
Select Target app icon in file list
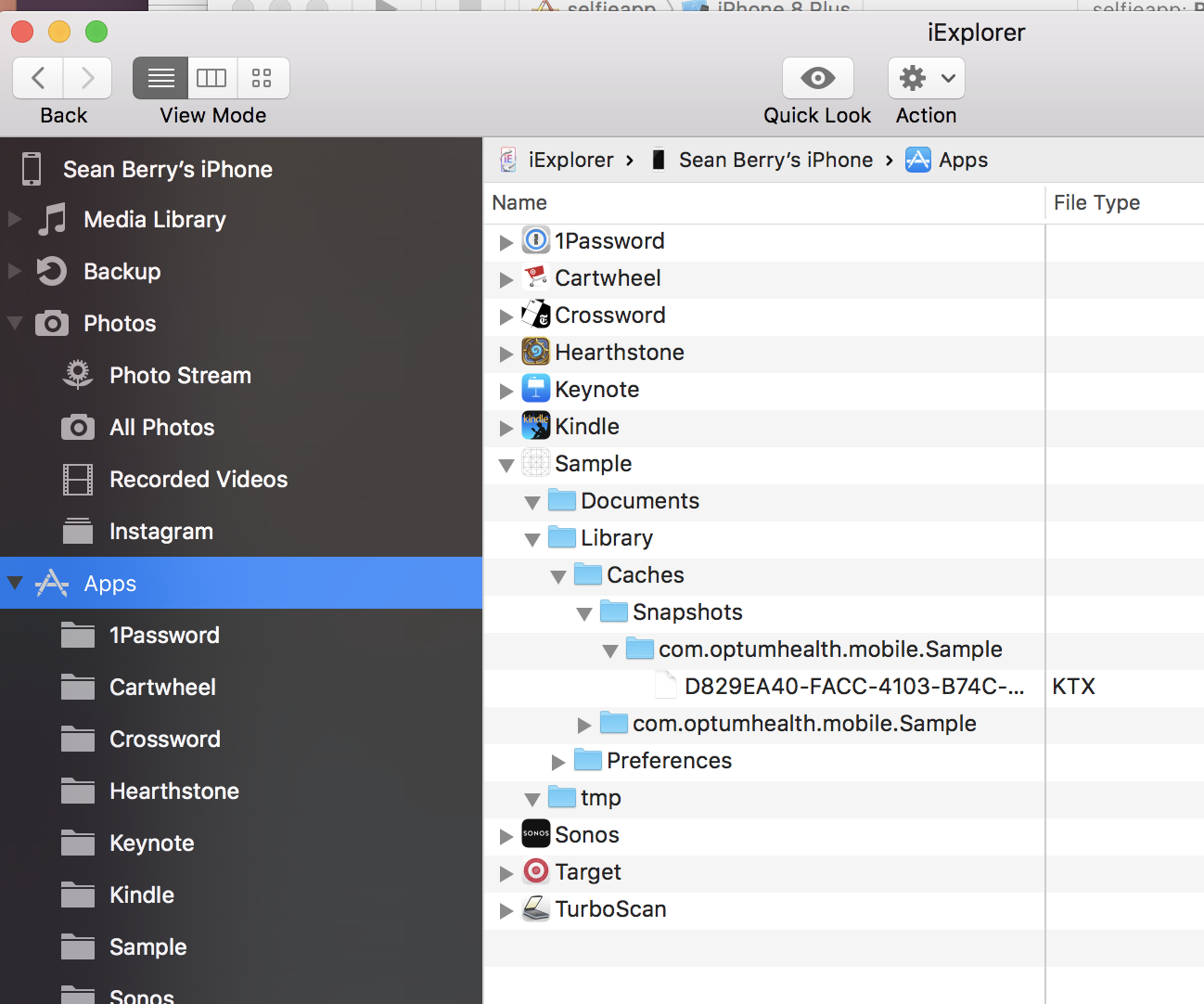pyautogui.click(x=536, y=871)
